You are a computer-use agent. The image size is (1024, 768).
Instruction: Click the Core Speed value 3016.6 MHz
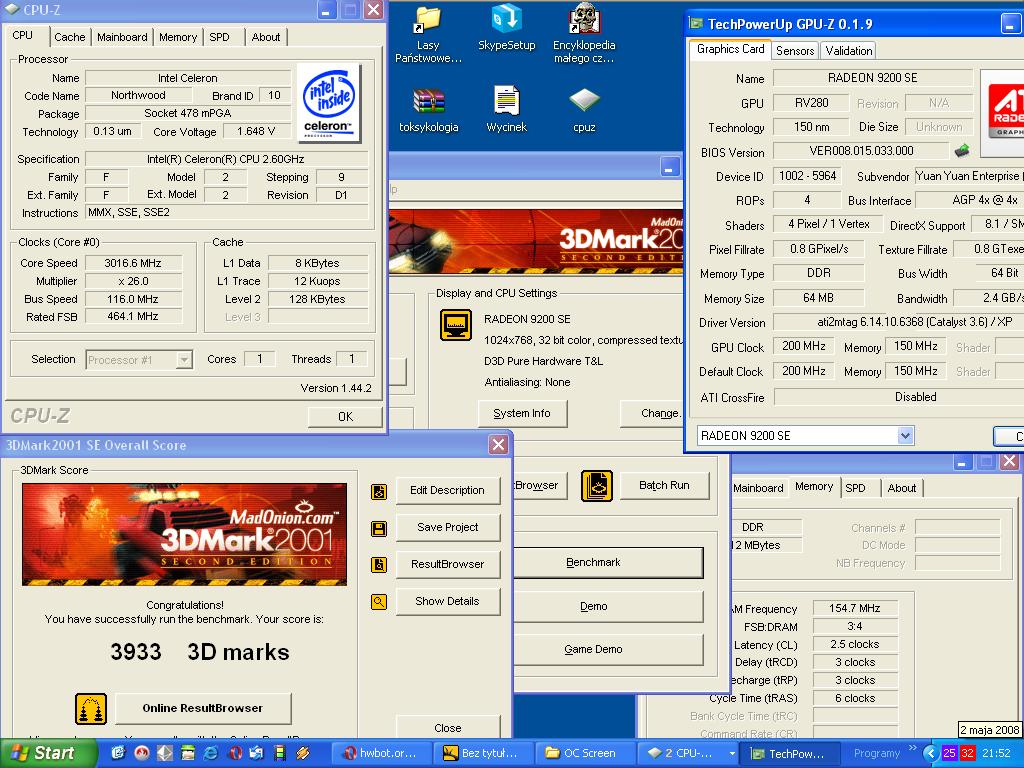pos(133,263)
